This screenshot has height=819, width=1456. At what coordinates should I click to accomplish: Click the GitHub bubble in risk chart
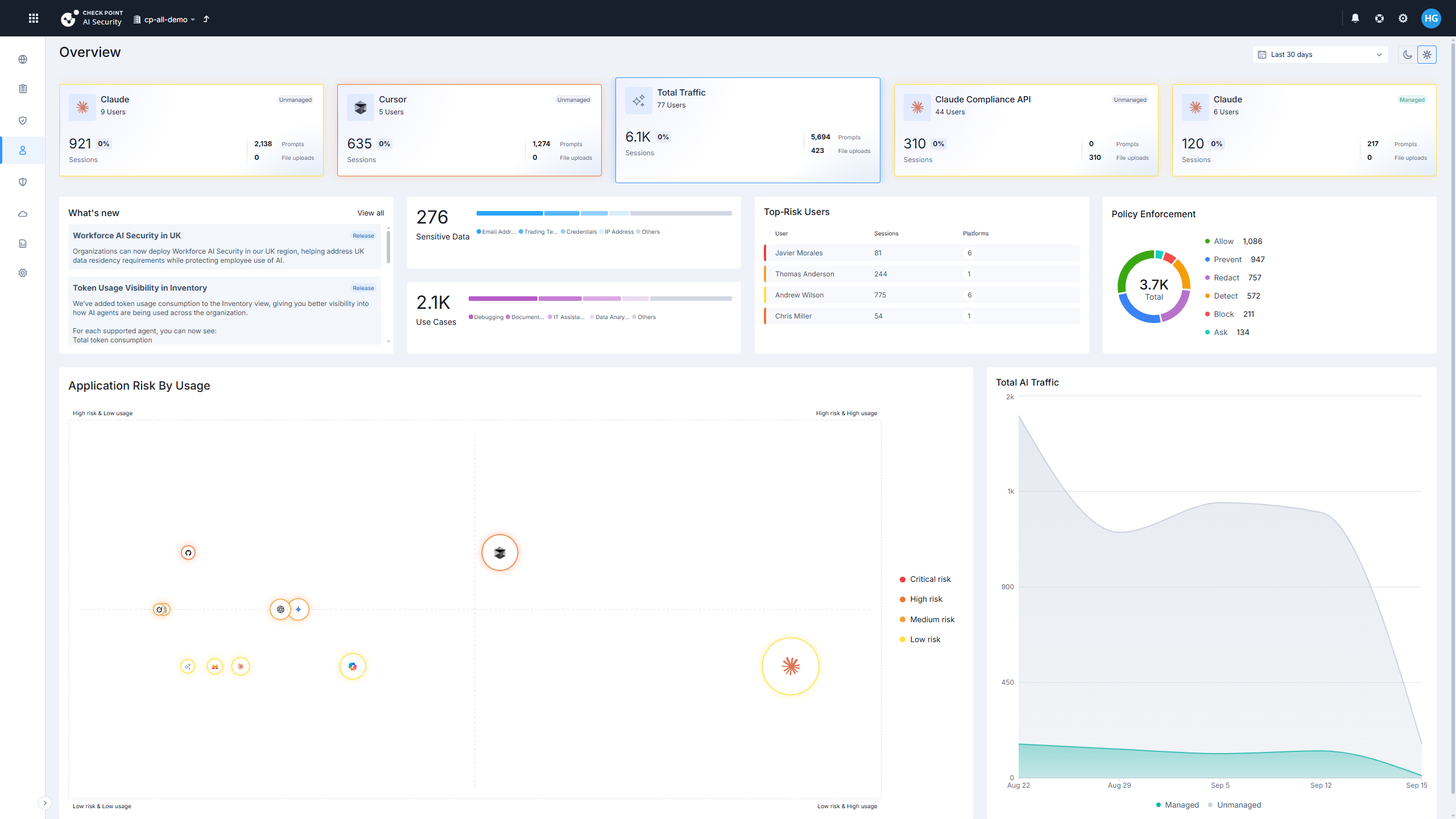(x=188, y=552)
